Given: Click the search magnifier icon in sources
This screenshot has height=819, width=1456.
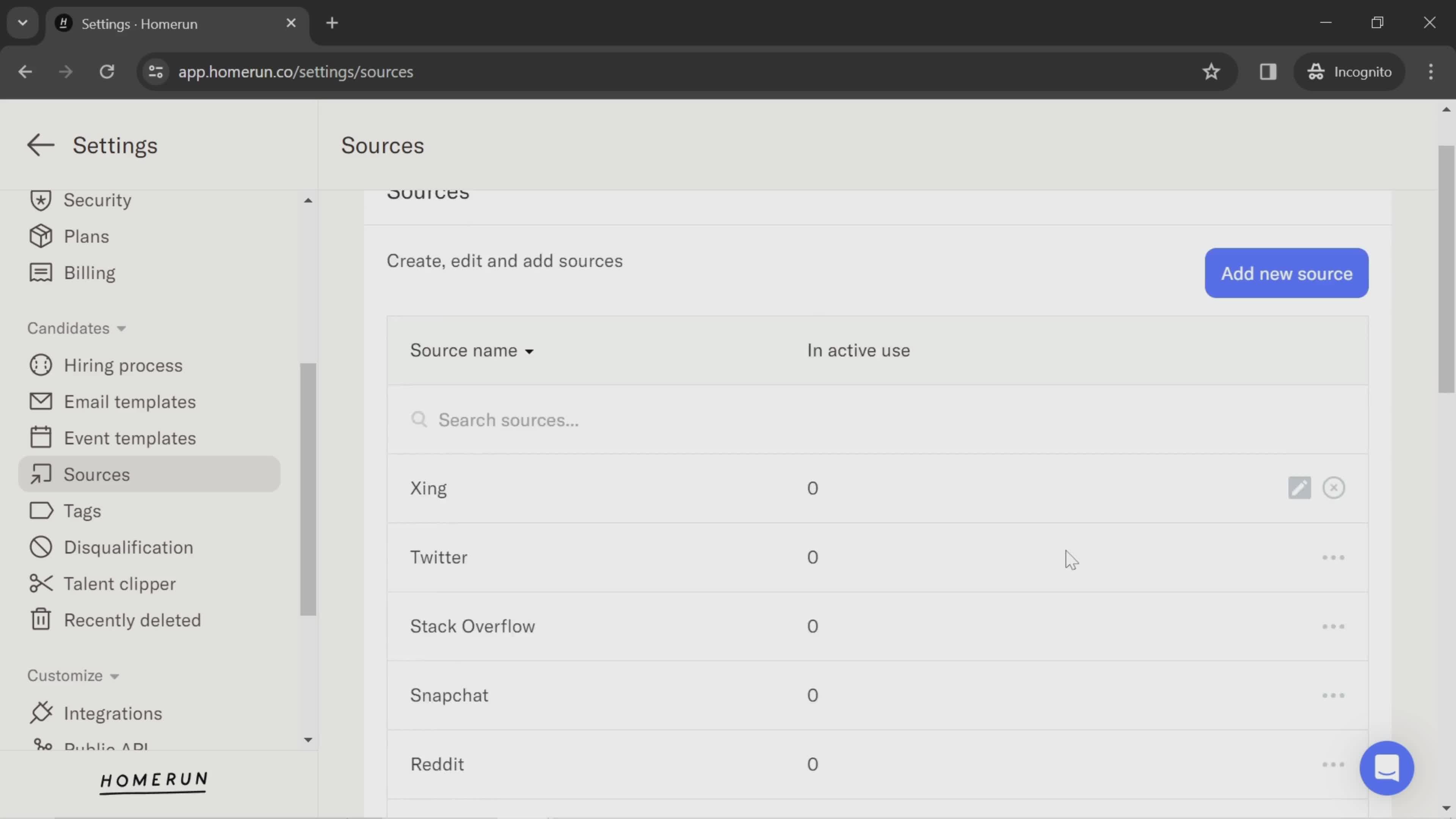Looking at the screenshot, I should [419, 420].
